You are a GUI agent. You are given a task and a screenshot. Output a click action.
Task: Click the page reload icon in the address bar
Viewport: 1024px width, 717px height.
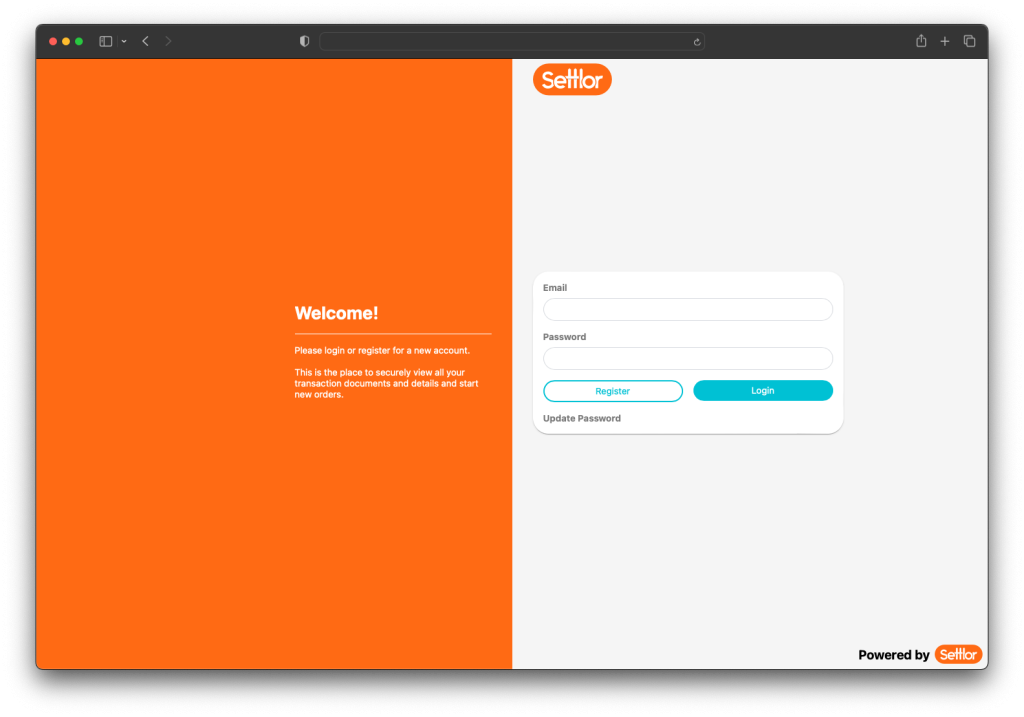(x=696, y=41)
